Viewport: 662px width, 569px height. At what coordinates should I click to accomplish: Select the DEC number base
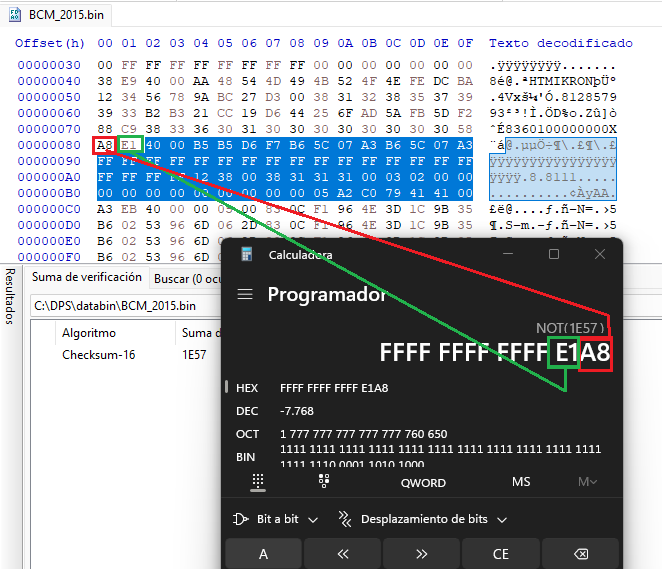click(247, 411)
